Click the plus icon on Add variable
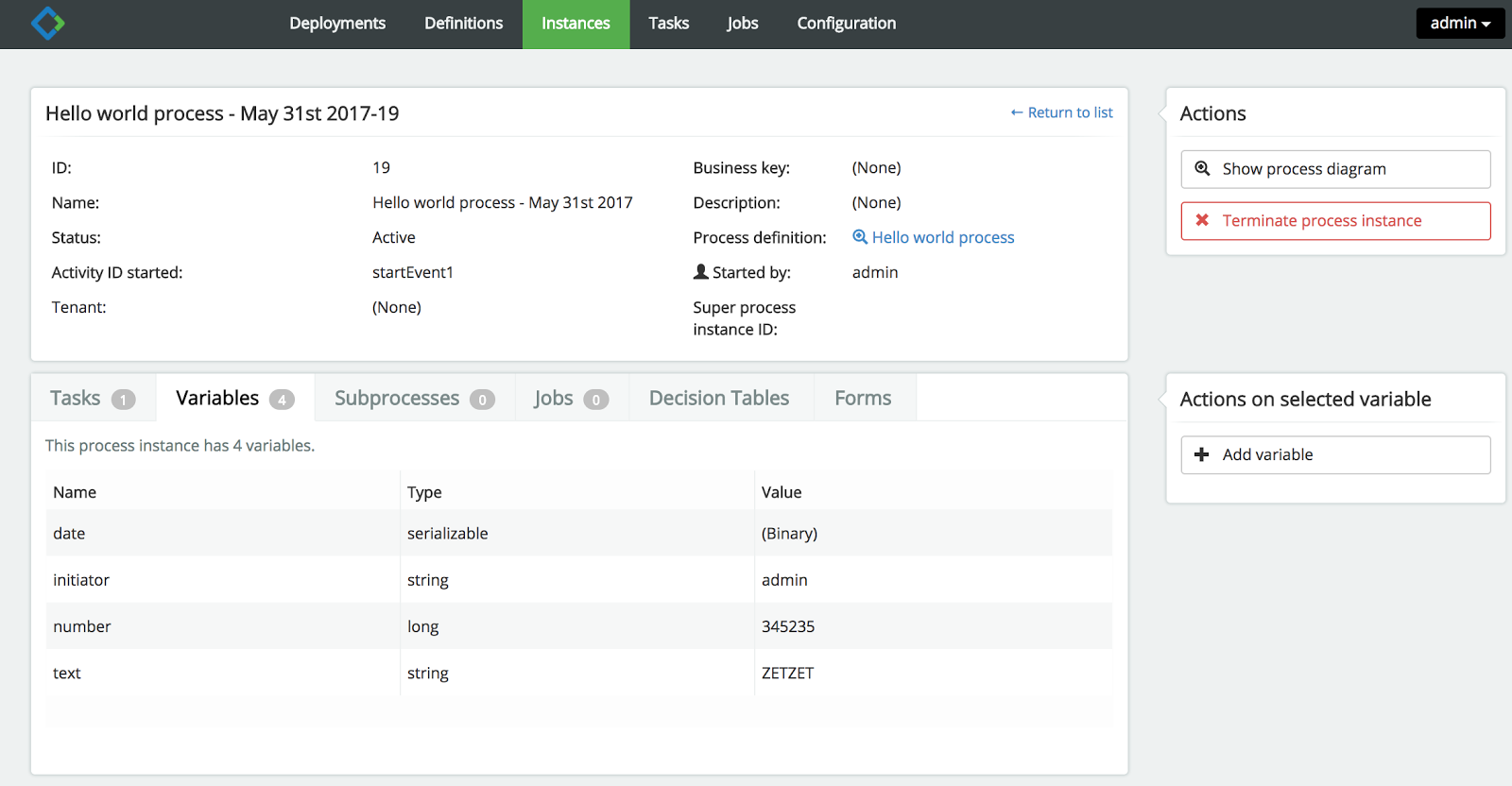Screen dimensions: 1512x786 coord(1202,454)
